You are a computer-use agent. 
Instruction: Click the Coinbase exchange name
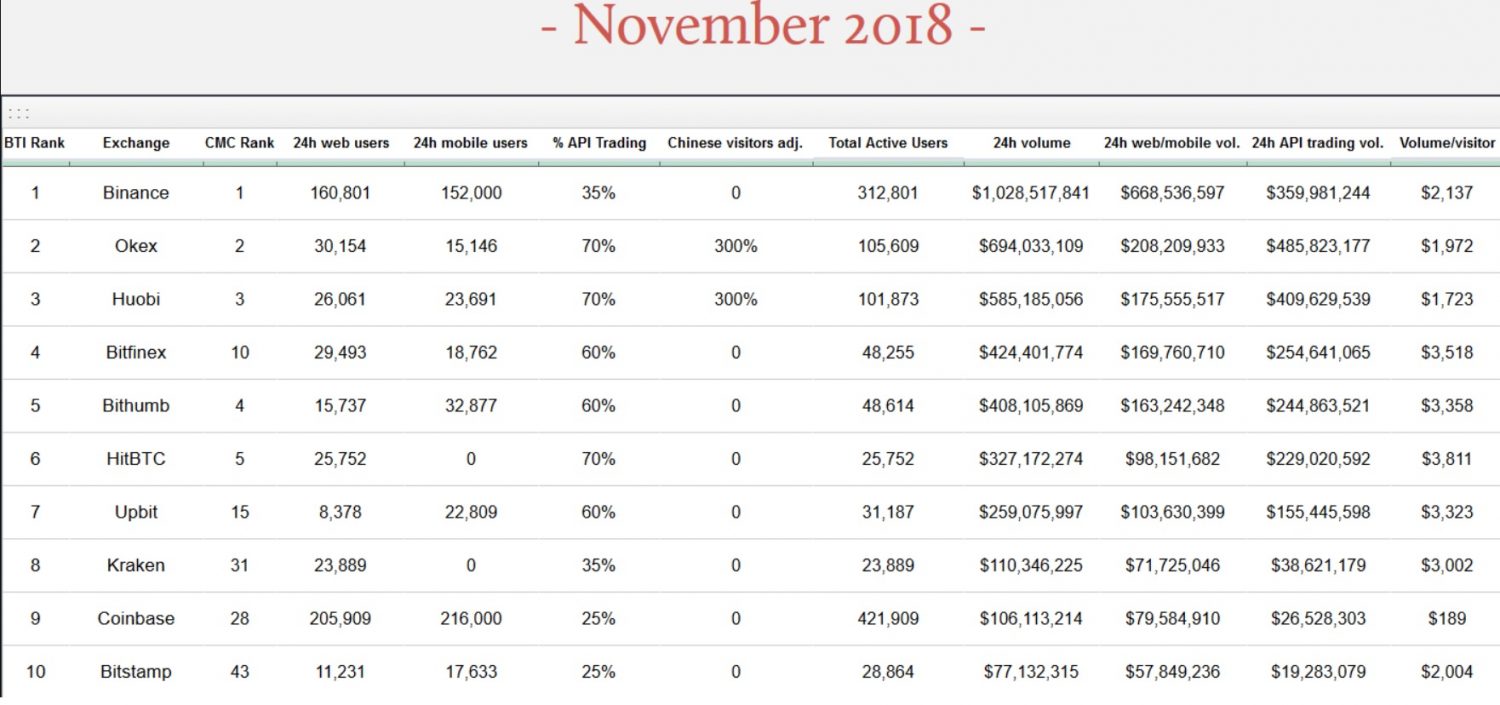tap(136, 619)
